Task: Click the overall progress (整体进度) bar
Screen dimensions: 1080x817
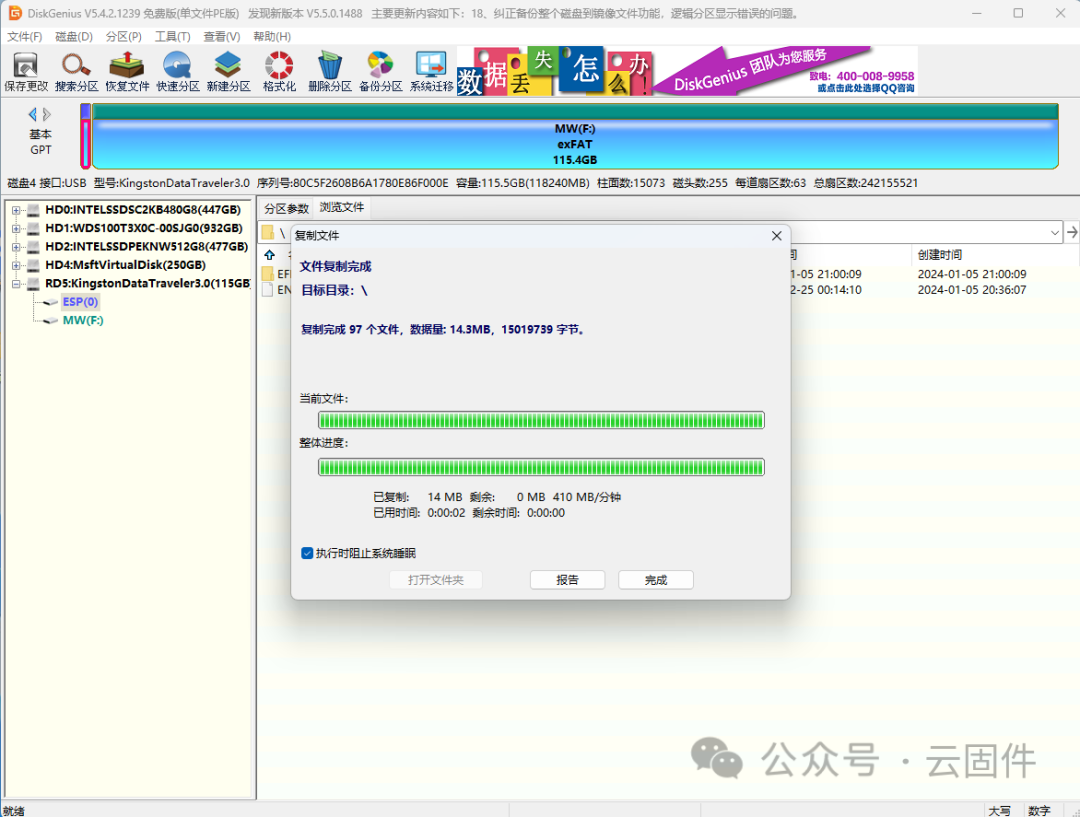Action: tap(541, 467)
